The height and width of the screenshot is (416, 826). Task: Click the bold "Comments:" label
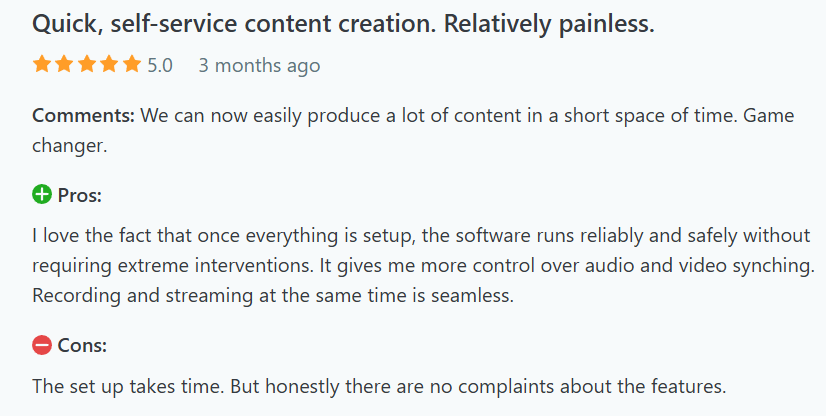(84, 115)
